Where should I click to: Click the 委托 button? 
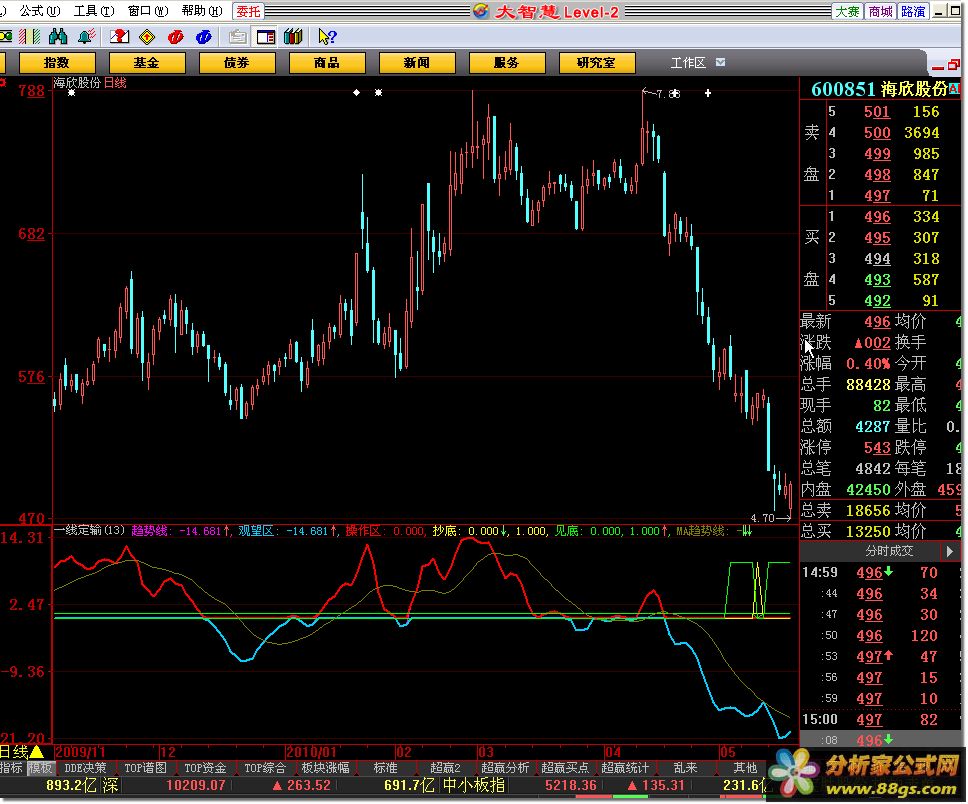click(248, 11)
